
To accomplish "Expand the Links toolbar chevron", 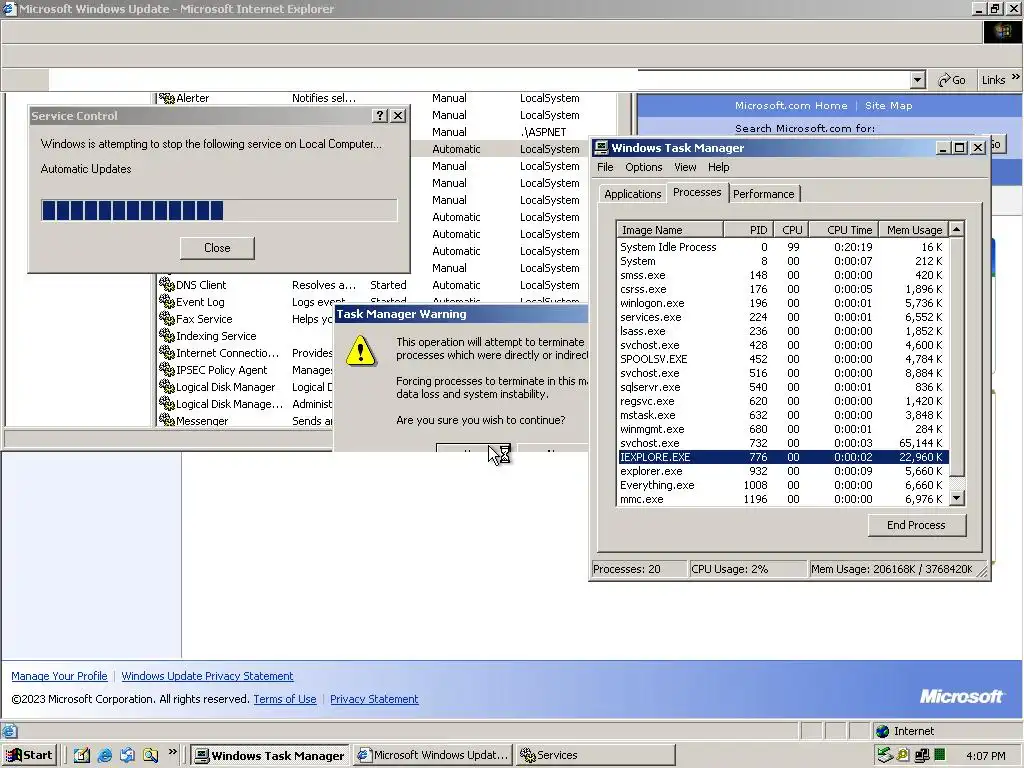I will (1016, 77).
